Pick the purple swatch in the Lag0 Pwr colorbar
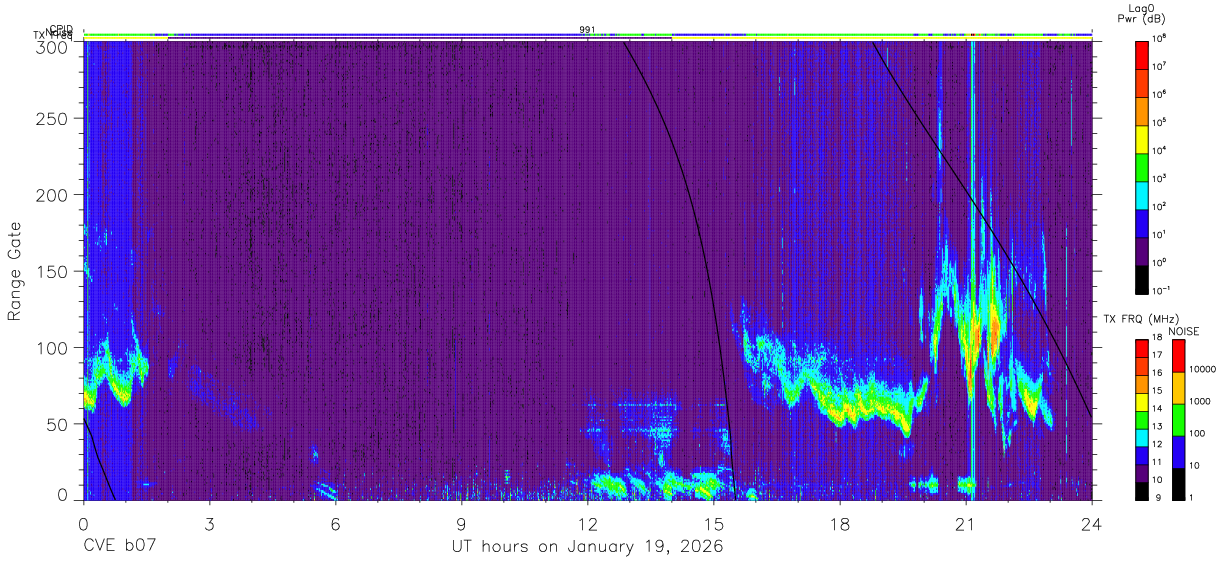1228x567 pixels. (x=1142, y=249)
